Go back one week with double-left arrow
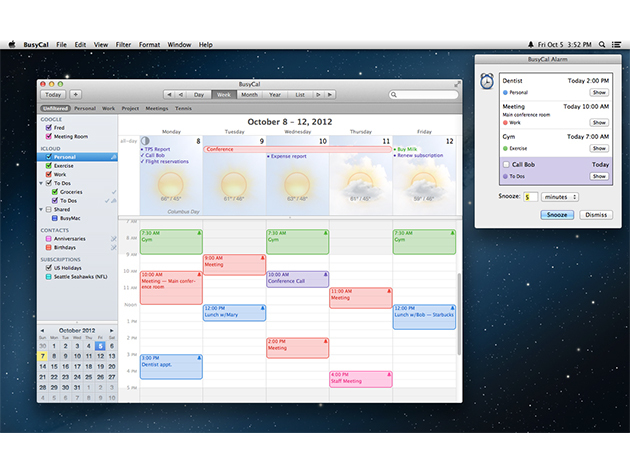The image size is (630, 473). [x=169, y=94]
